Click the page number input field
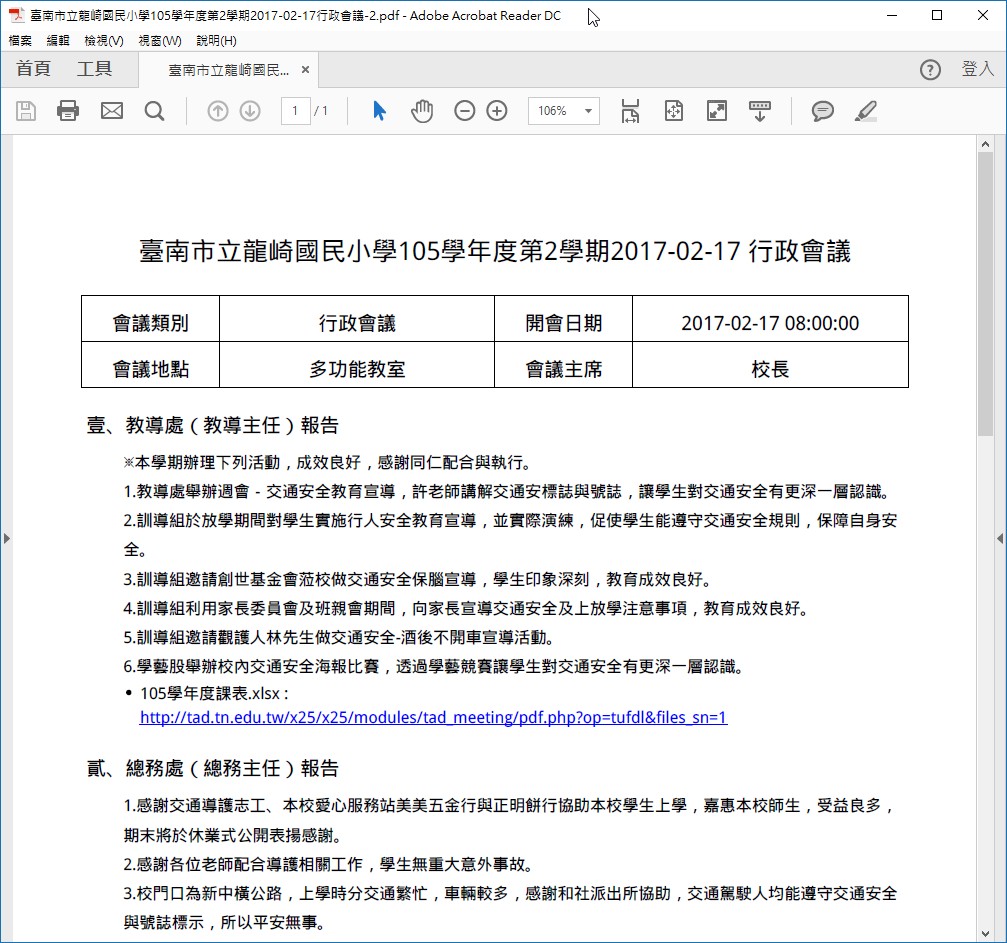Screen dimensions: 1007x943 pyautogui.click(x=295, y=111)
